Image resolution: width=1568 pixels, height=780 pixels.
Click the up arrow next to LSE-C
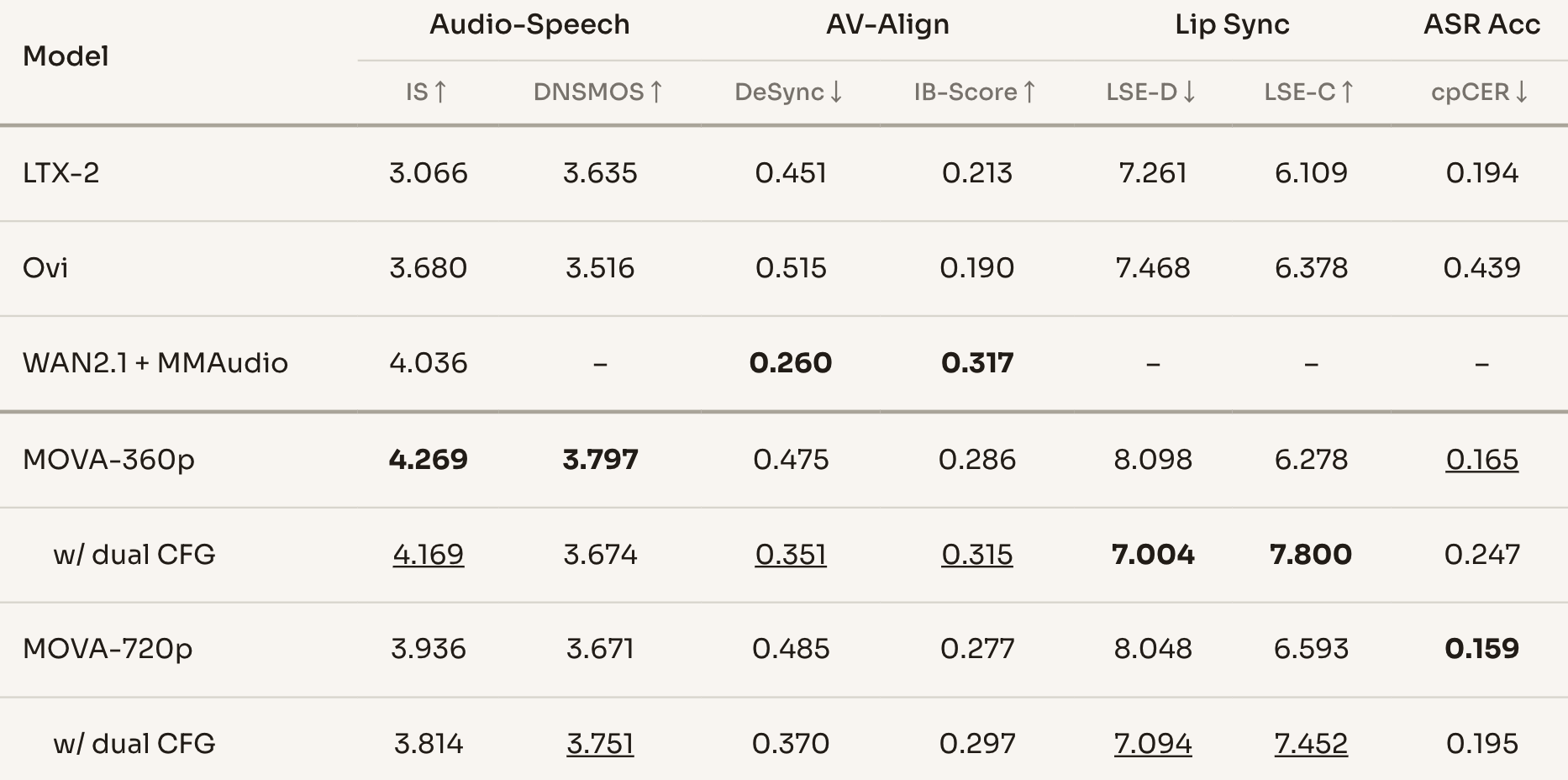[1347, 92]
